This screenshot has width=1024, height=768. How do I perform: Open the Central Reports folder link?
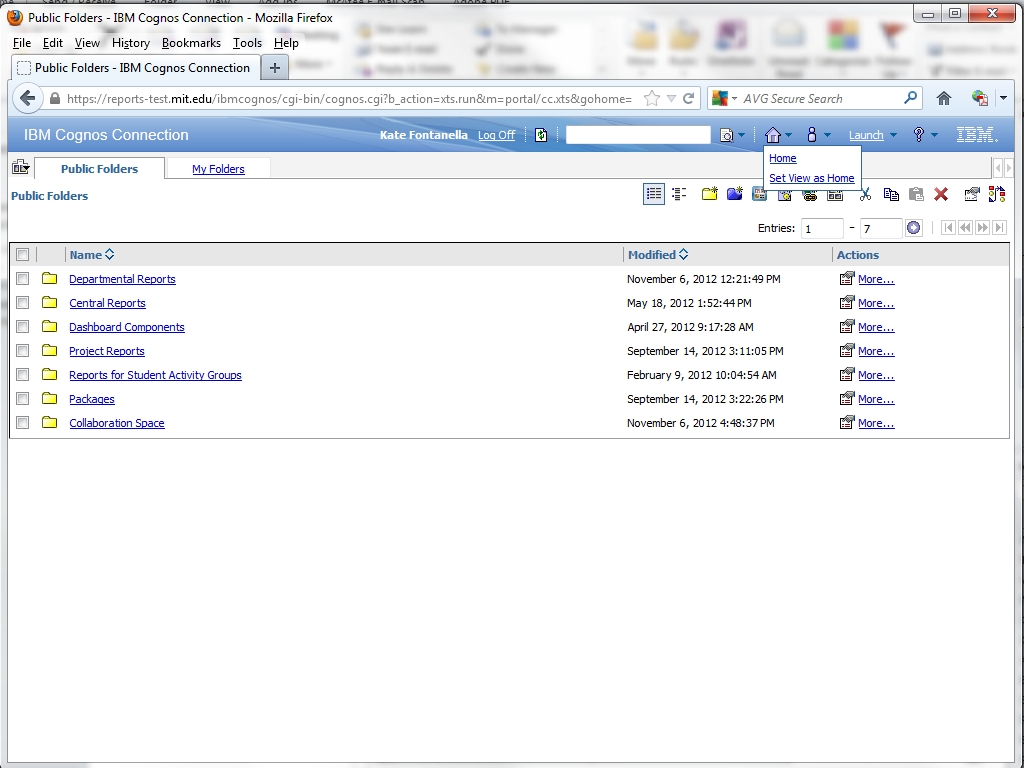pyautogui.click(x=107, y=303)
